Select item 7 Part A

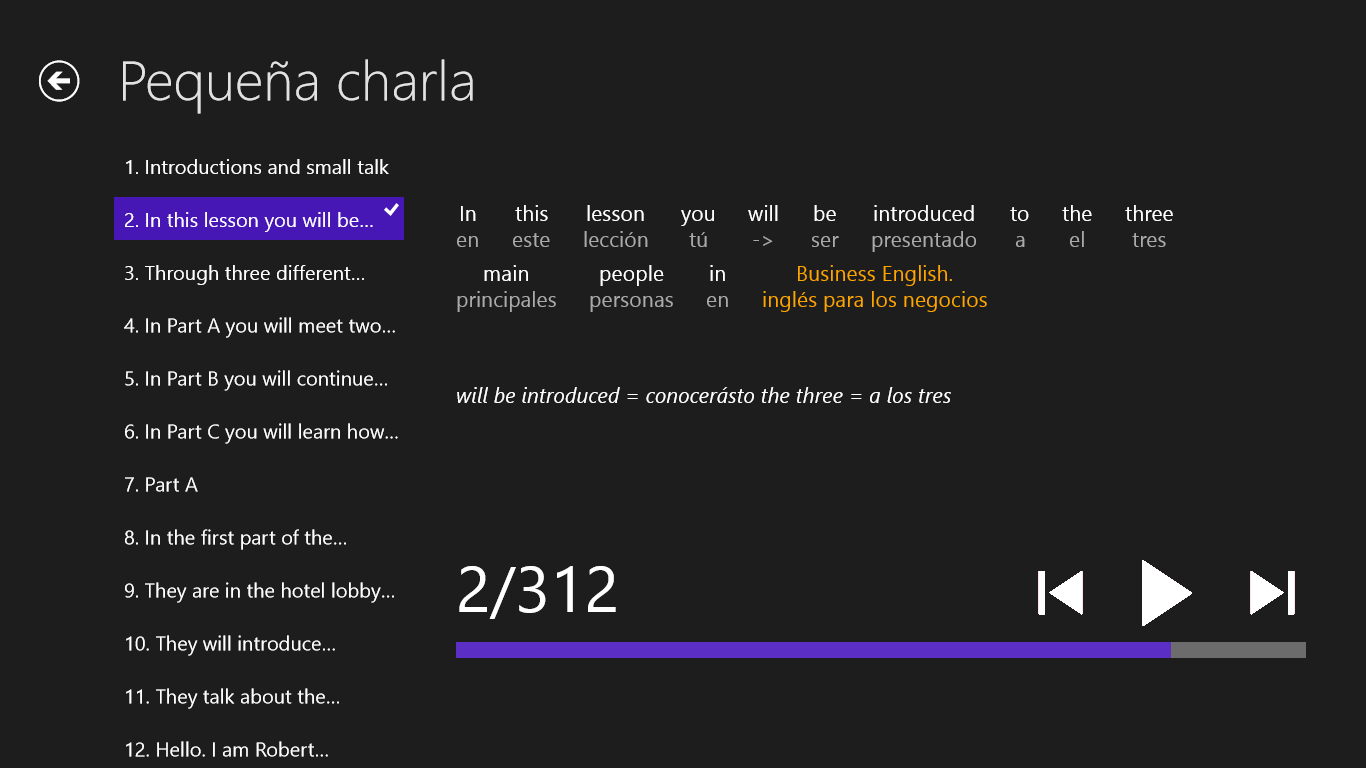click(161, 485)
